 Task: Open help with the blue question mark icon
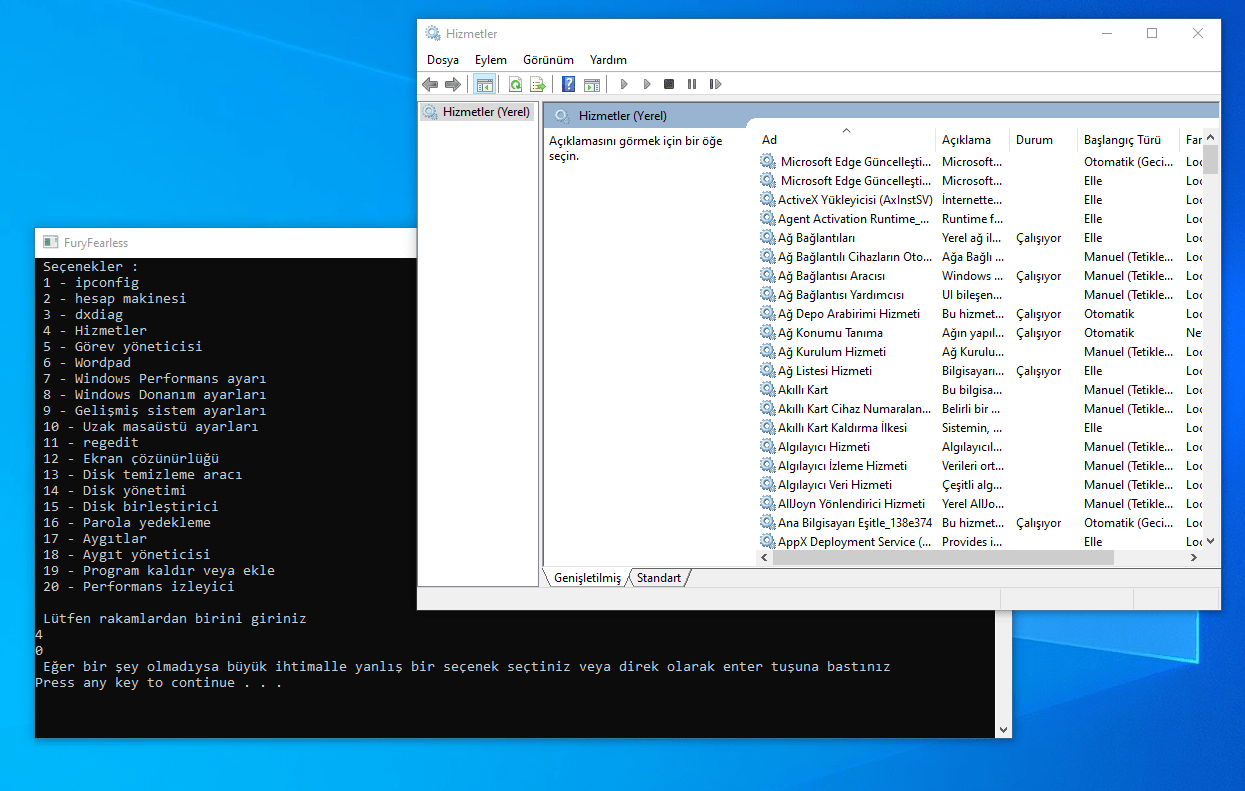click(568, 84)
